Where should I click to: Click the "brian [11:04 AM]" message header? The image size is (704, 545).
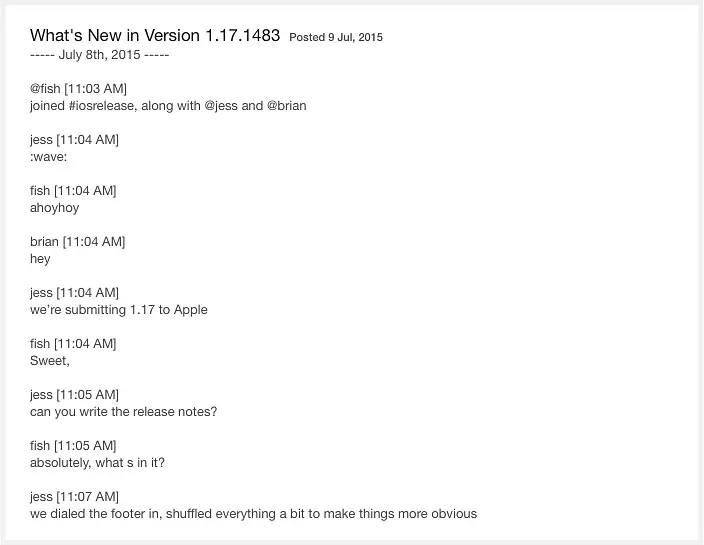[78, 242]
